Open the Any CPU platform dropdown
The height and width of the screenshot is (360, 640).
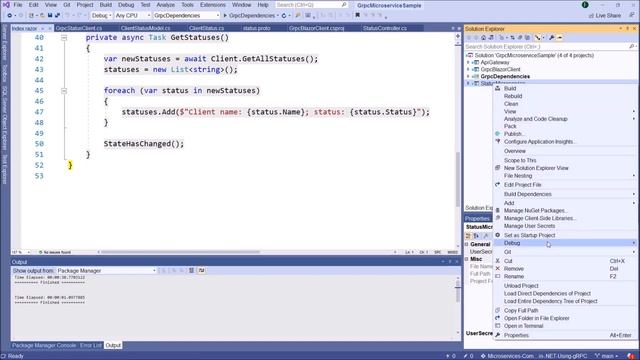133,16
